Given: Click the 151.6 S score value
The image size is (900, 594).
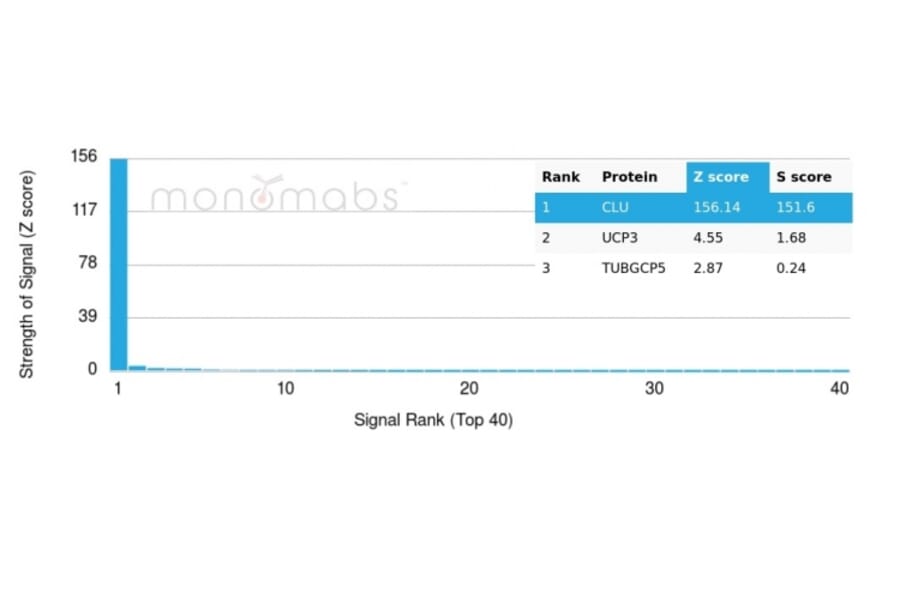Looking at the screenshot, I should [x=796, y=208].
